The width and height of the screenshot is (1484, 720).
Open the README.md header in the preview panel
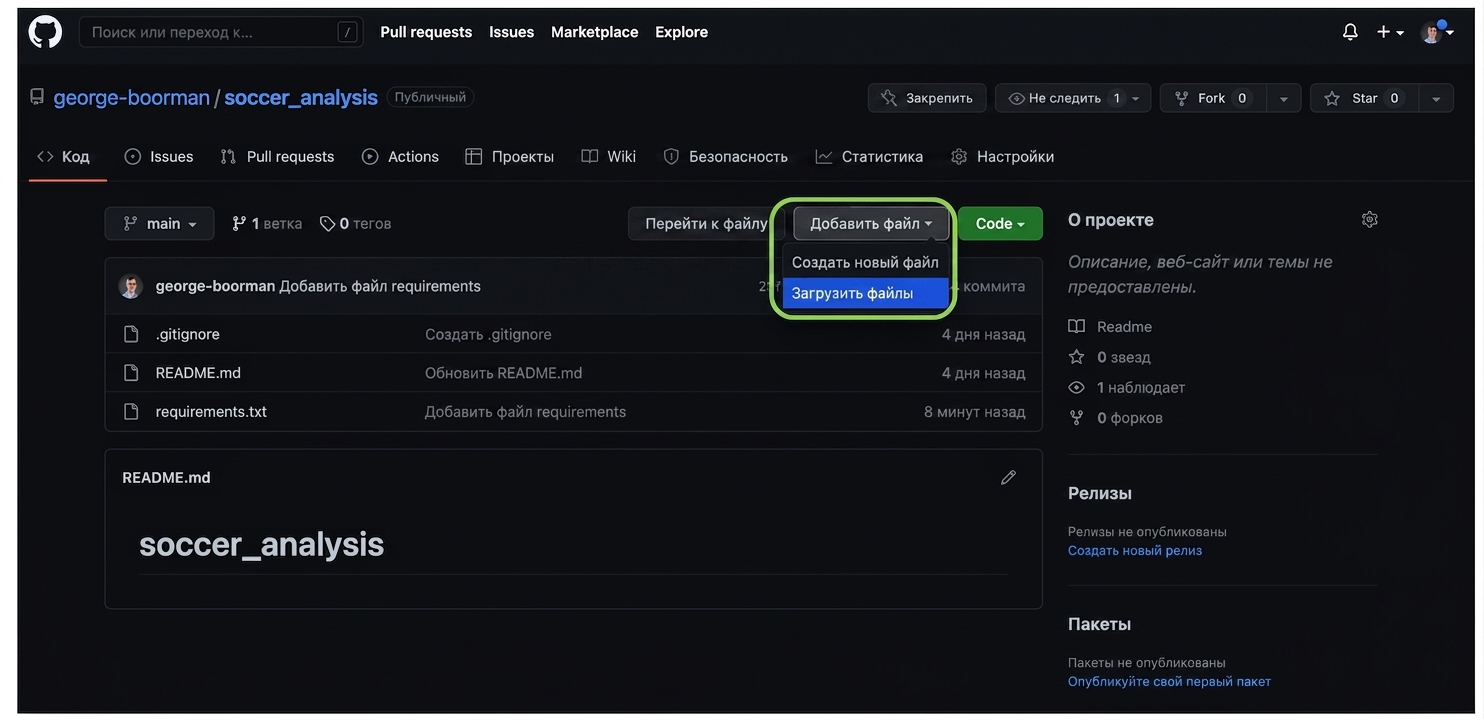(x=166, y=478)
